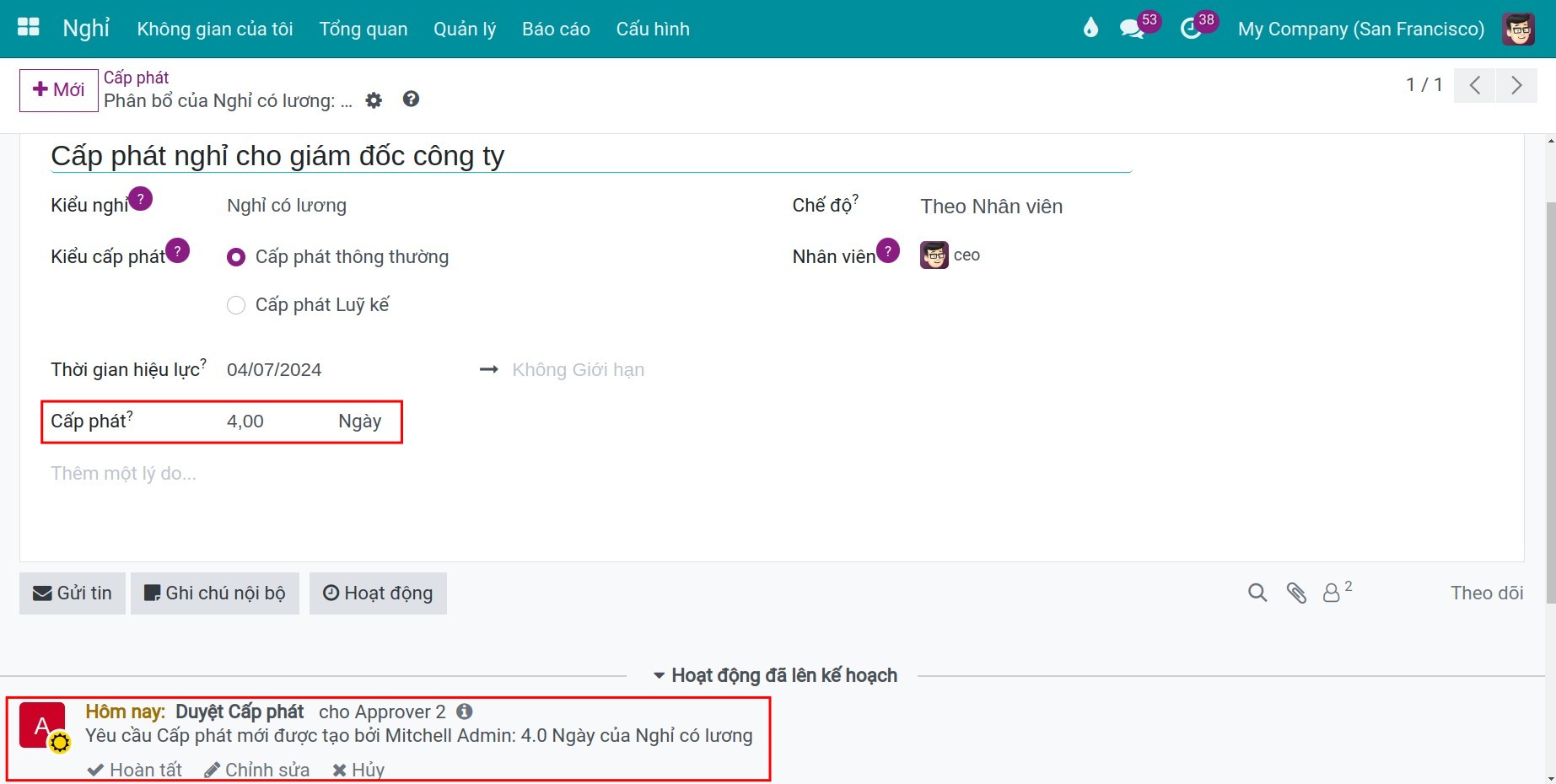This screenshot has width=1556, height=784.
Task: Open the Không gian của tôi menu
Action: tap(215, 29)
